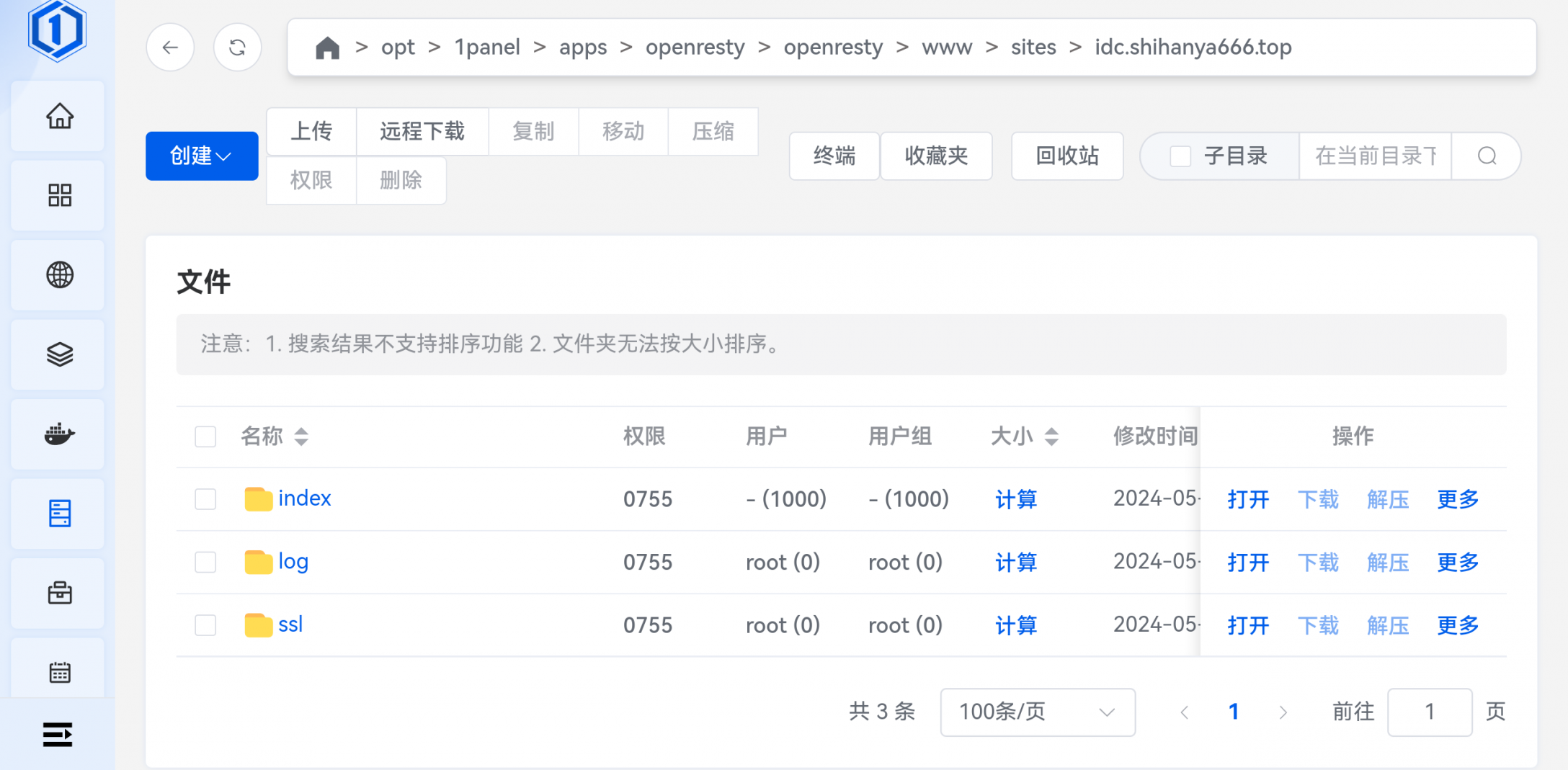Open the Docker containers whale icon
The image size is (1568, 770).
click(x=59, y=434)
